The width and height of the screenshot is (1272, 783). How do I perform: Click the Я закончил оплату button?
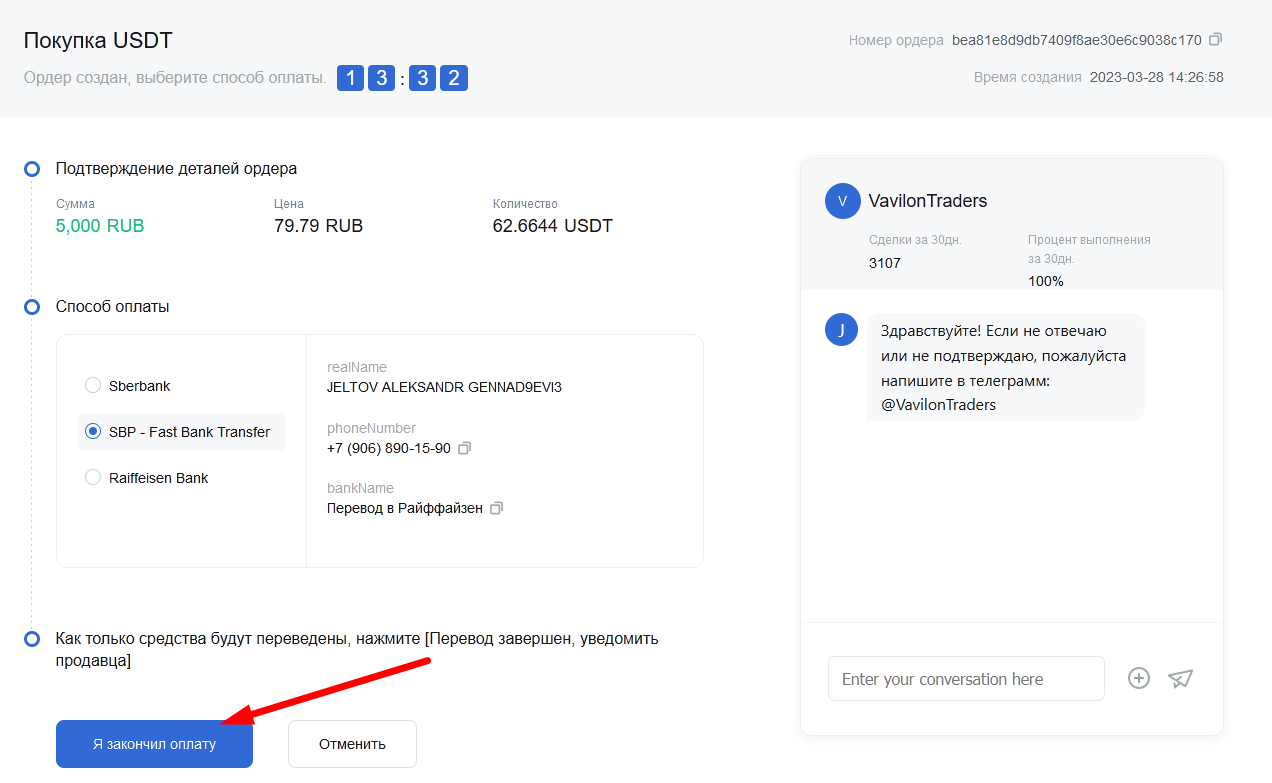tap(154, 744)
